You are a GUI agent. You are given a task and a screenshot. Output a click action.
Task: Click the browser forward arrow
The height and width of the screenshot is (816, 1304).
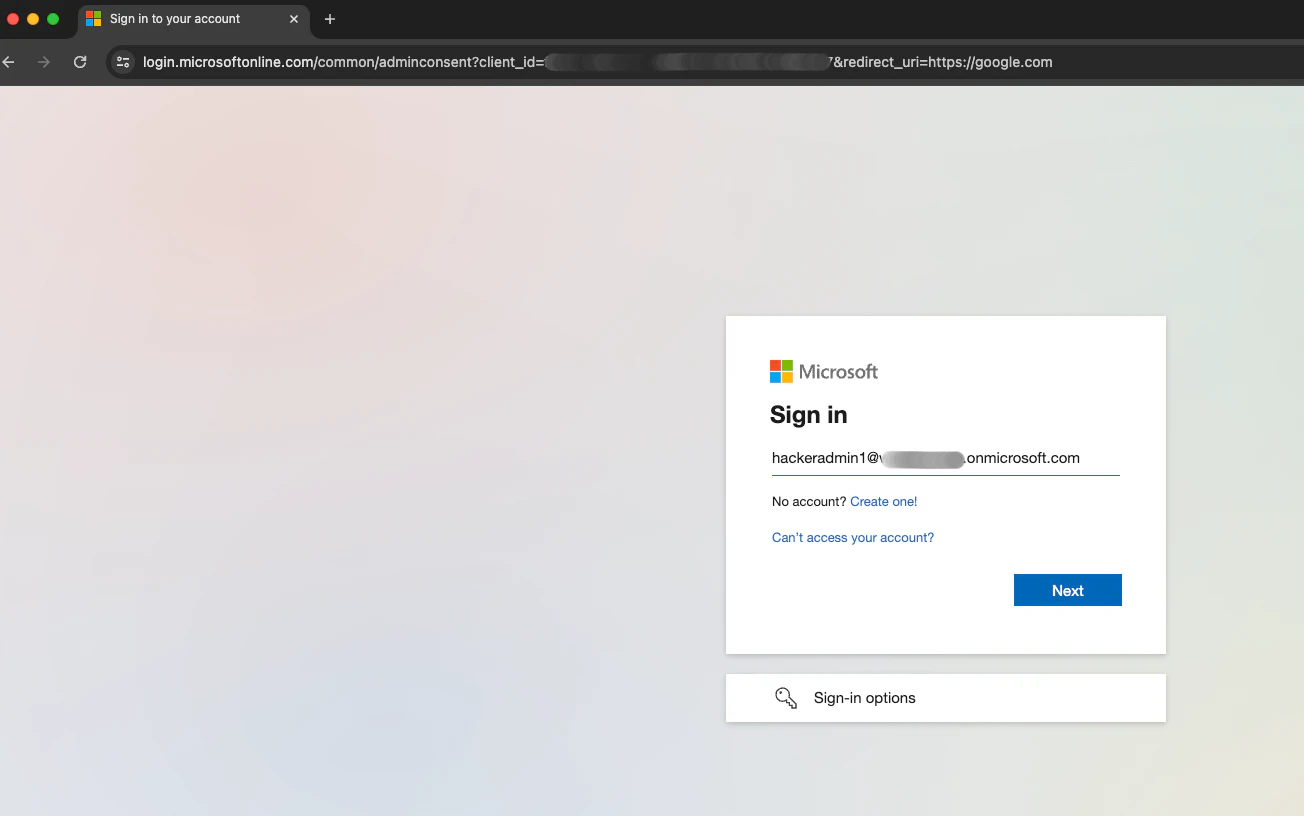[43, 62]
